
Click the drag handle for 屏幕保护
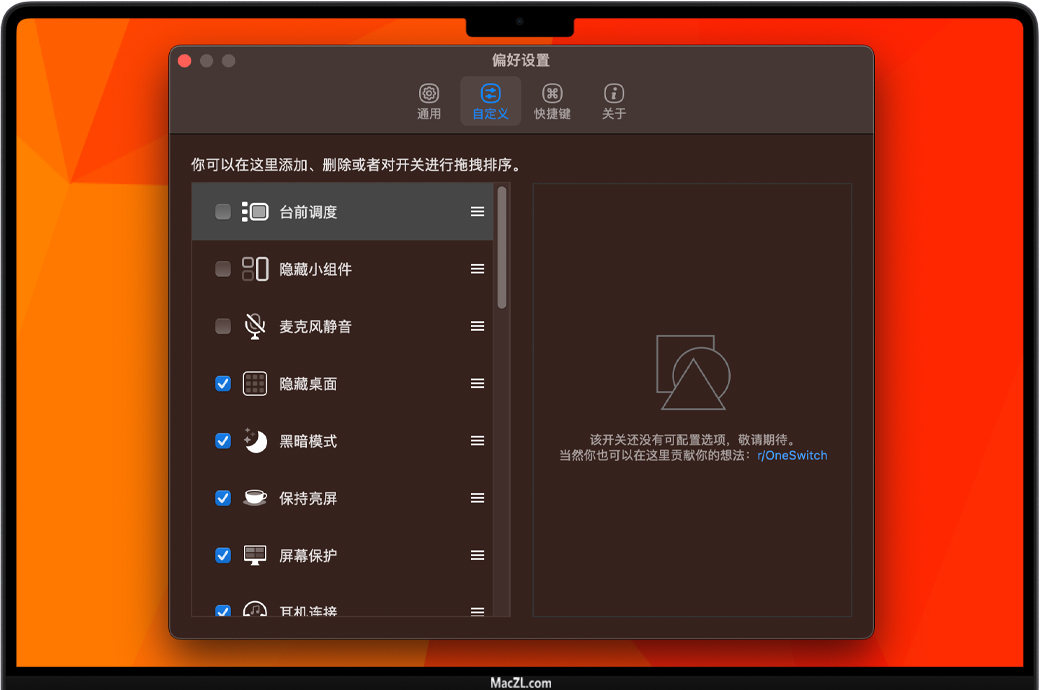(477, 555)
